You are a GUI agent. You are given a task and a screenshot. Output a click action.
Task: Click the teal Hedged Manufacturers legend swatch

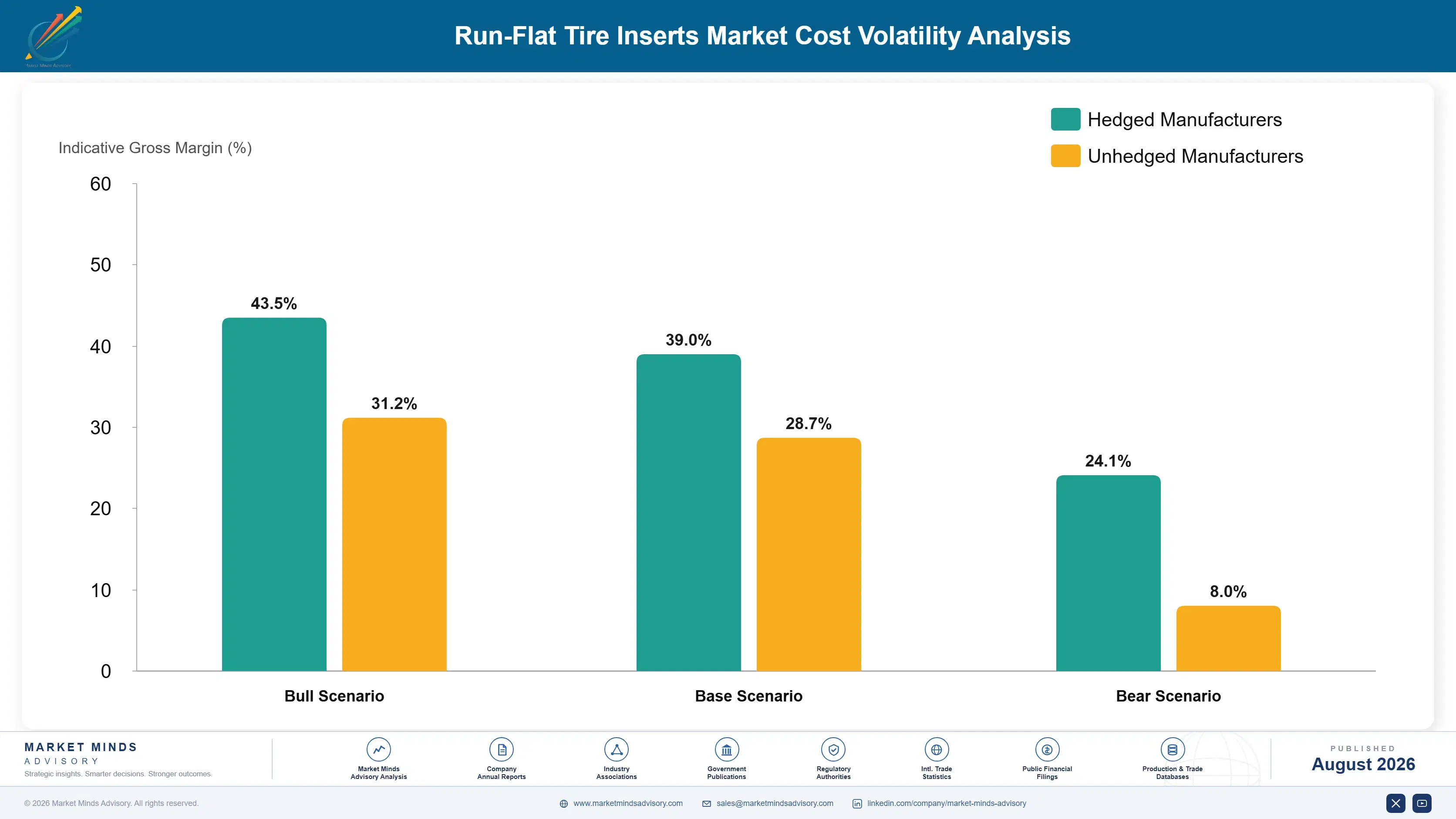[x=1065, y=119]
